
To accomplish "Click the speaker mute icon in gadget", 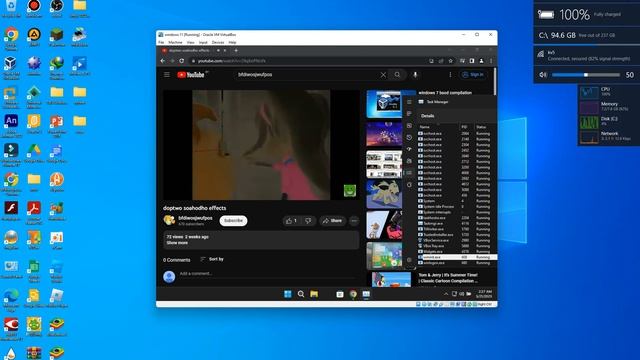I will pos(542,75).
